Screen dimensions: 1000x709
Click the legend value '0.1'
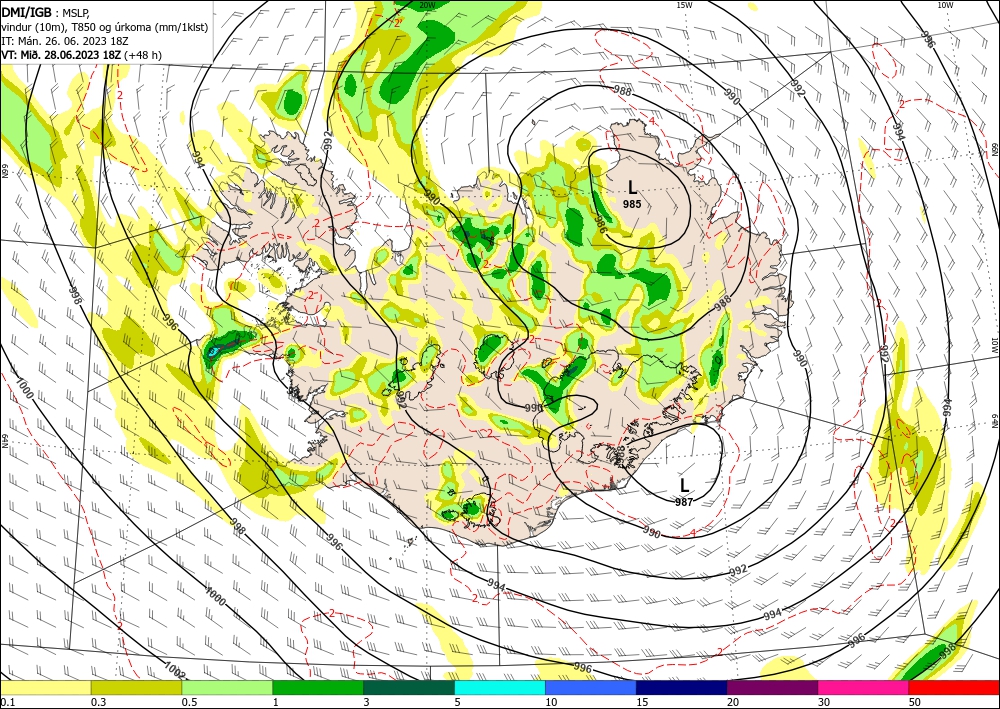7,702
